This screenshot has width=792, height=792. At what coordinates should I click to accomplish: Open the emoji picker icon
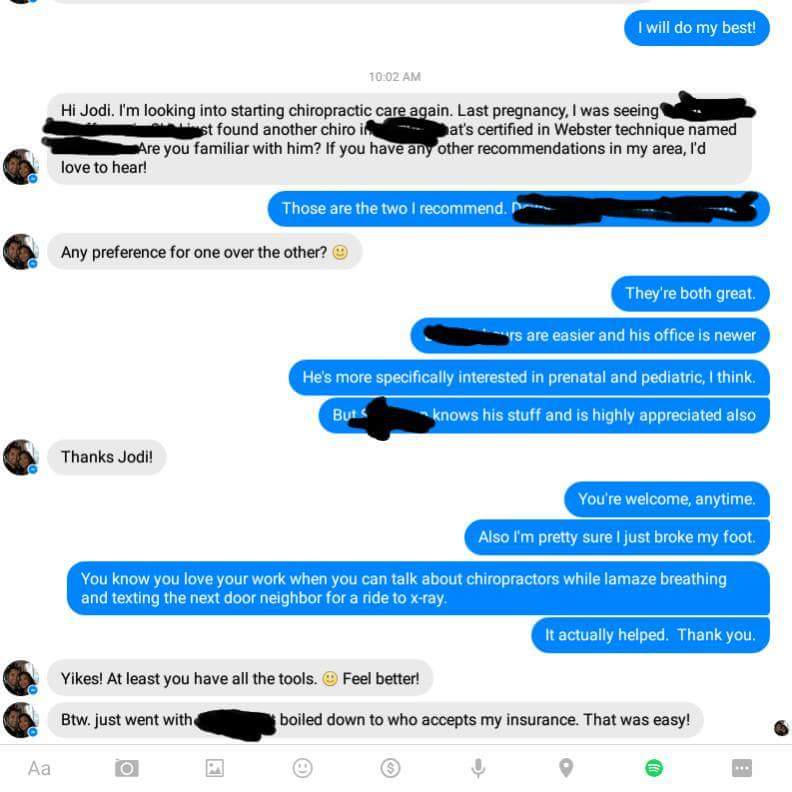coord(303,768)
